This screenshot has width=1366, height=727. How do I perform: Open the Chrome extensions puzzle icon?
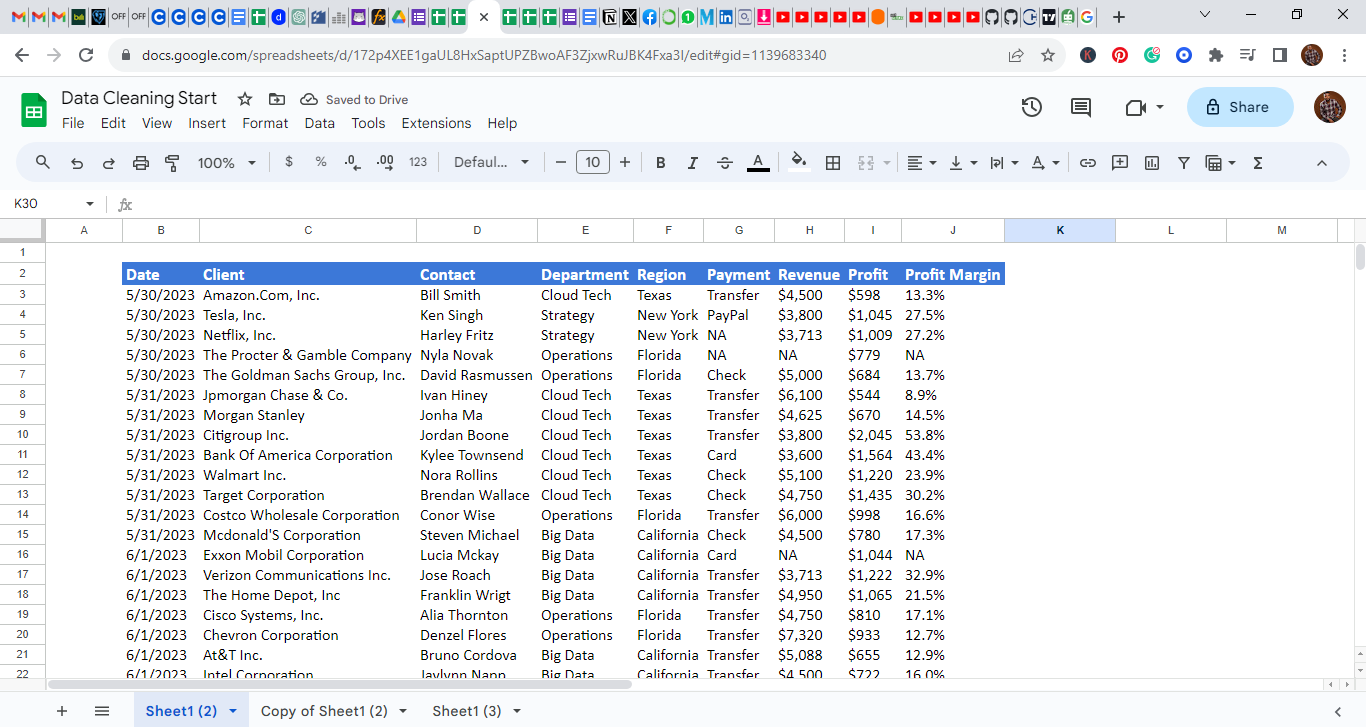coord(1215,55)
